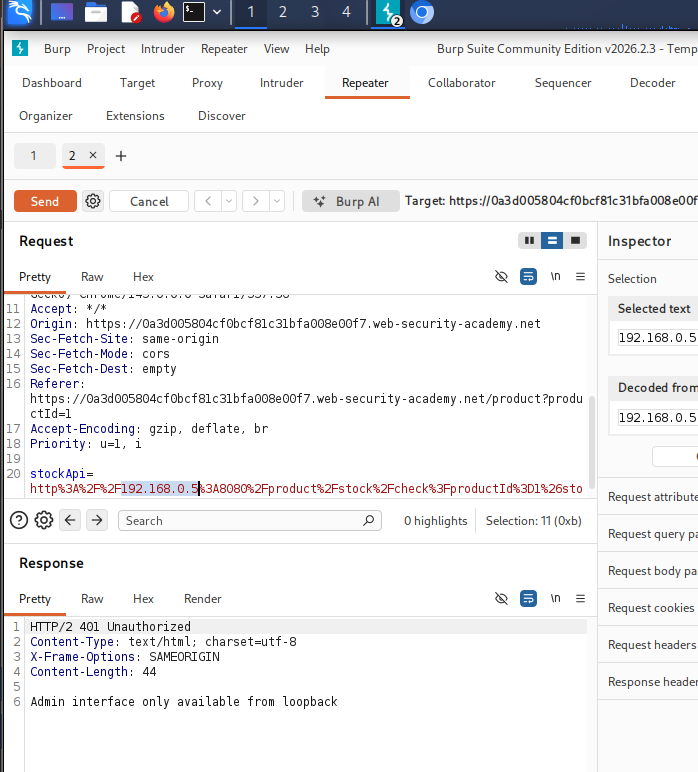This screenshot has width=698, height=772.
Task: Expand the forward history dropdown
Action: coord(277,201)
